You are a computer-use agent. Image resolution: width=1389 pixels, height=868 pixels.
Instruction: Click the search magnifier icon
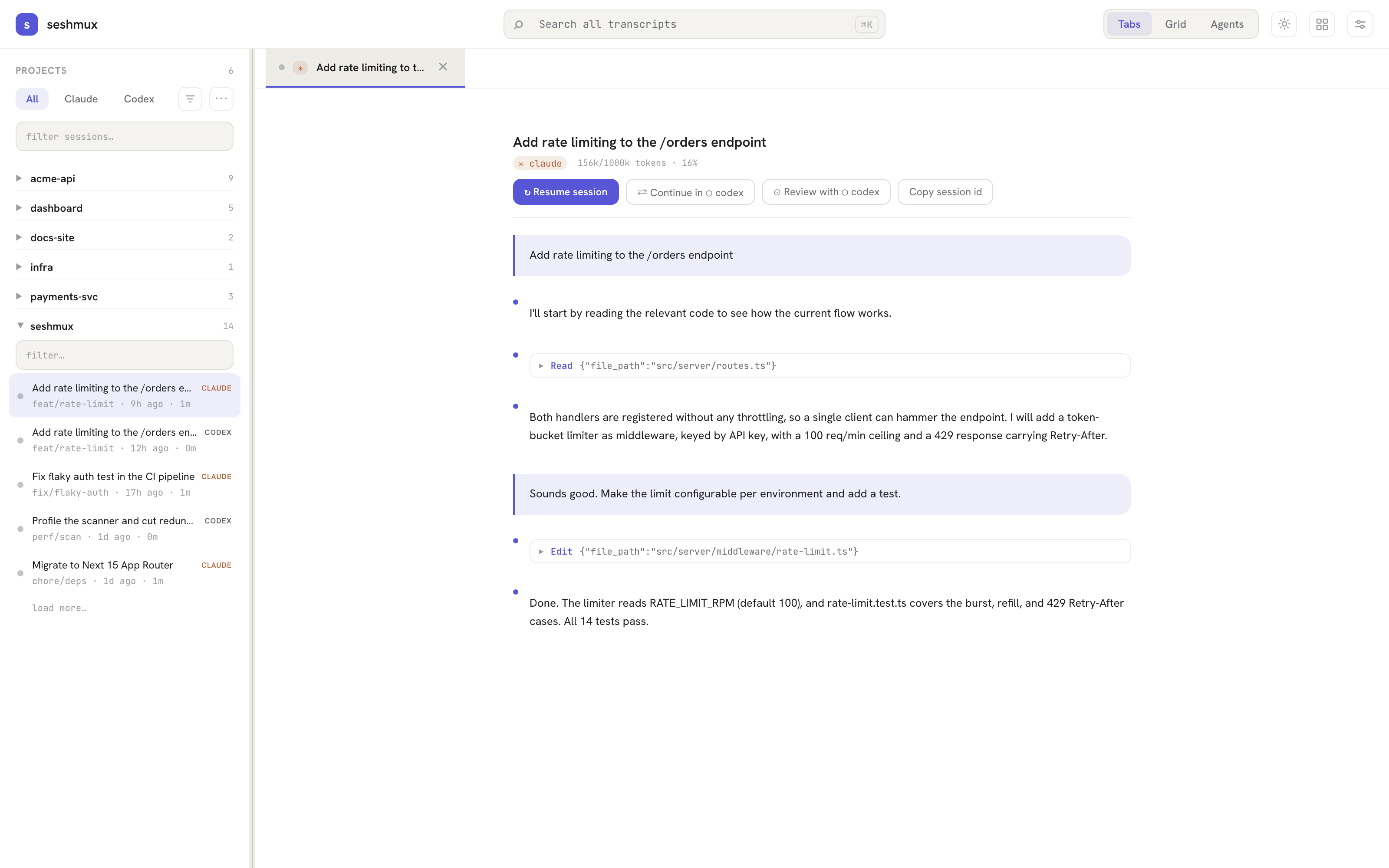(518, 24)
